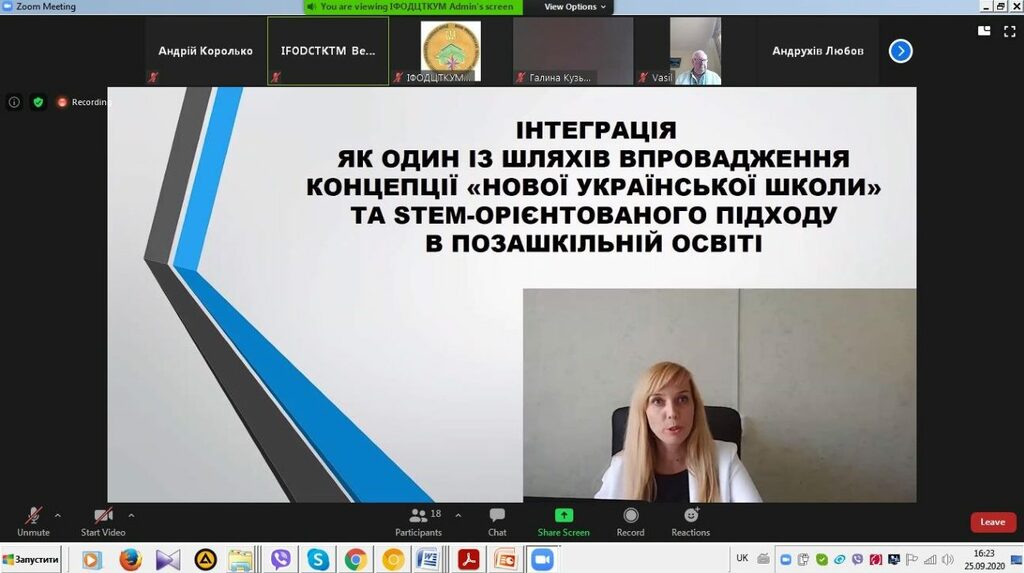1024x573 pixels.
Task: Click the meeting information icon
Action: (14, 102)
